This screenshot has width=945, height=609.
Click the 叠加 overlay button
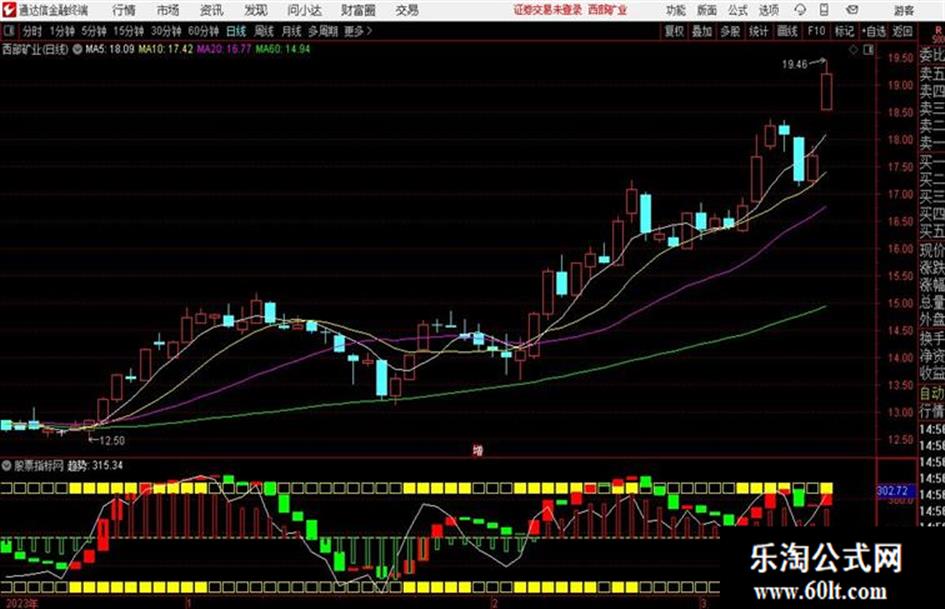(702, 31)
